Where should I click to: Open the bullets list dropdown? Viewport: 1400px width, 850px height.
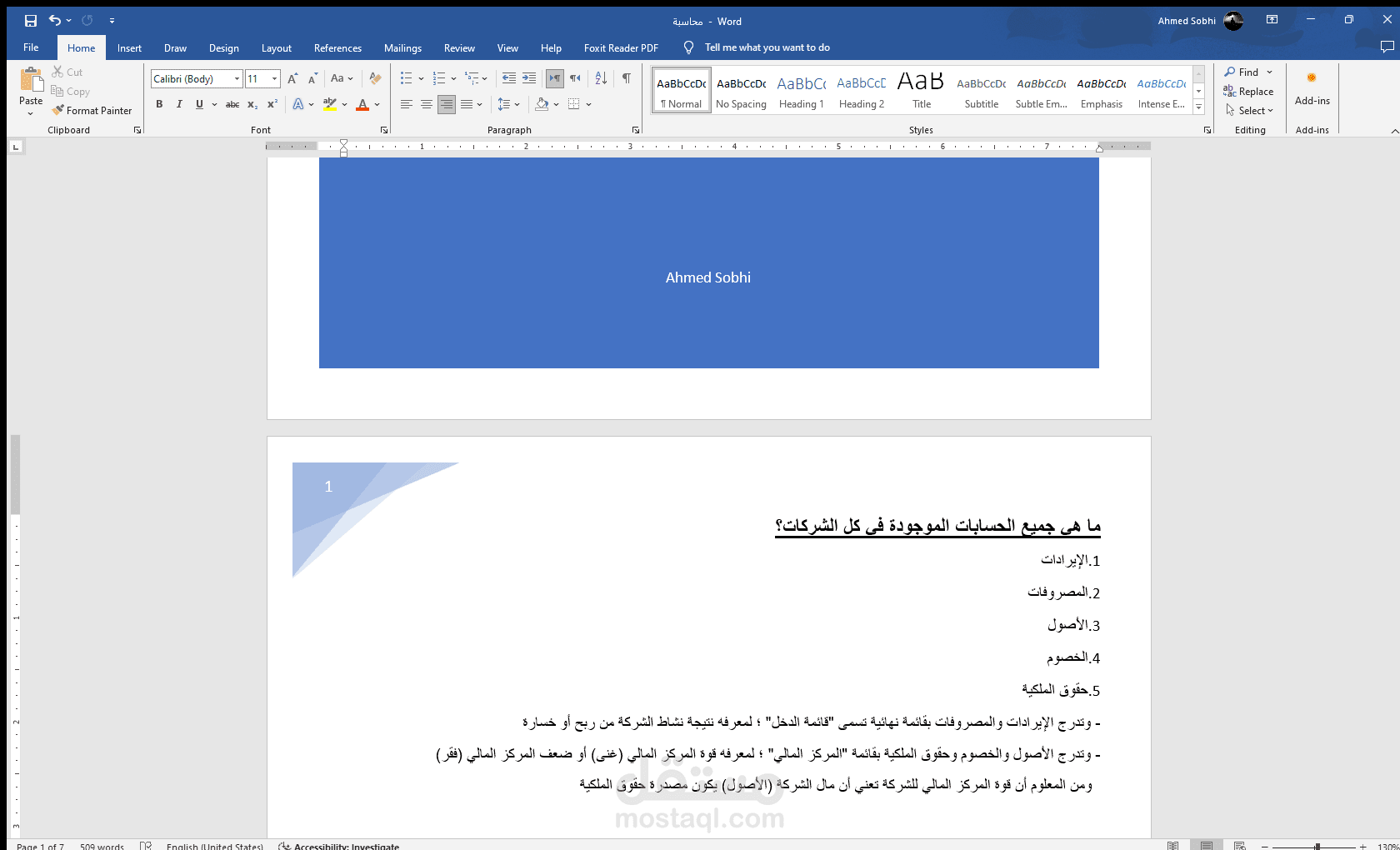pyautogui.click(x=421, y=79)
